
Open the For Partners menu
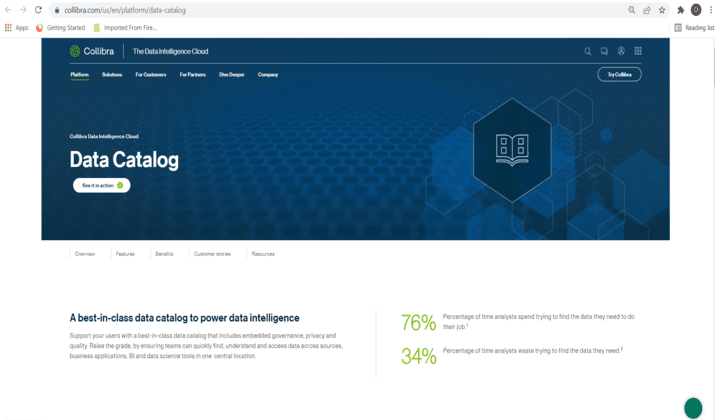192,75
